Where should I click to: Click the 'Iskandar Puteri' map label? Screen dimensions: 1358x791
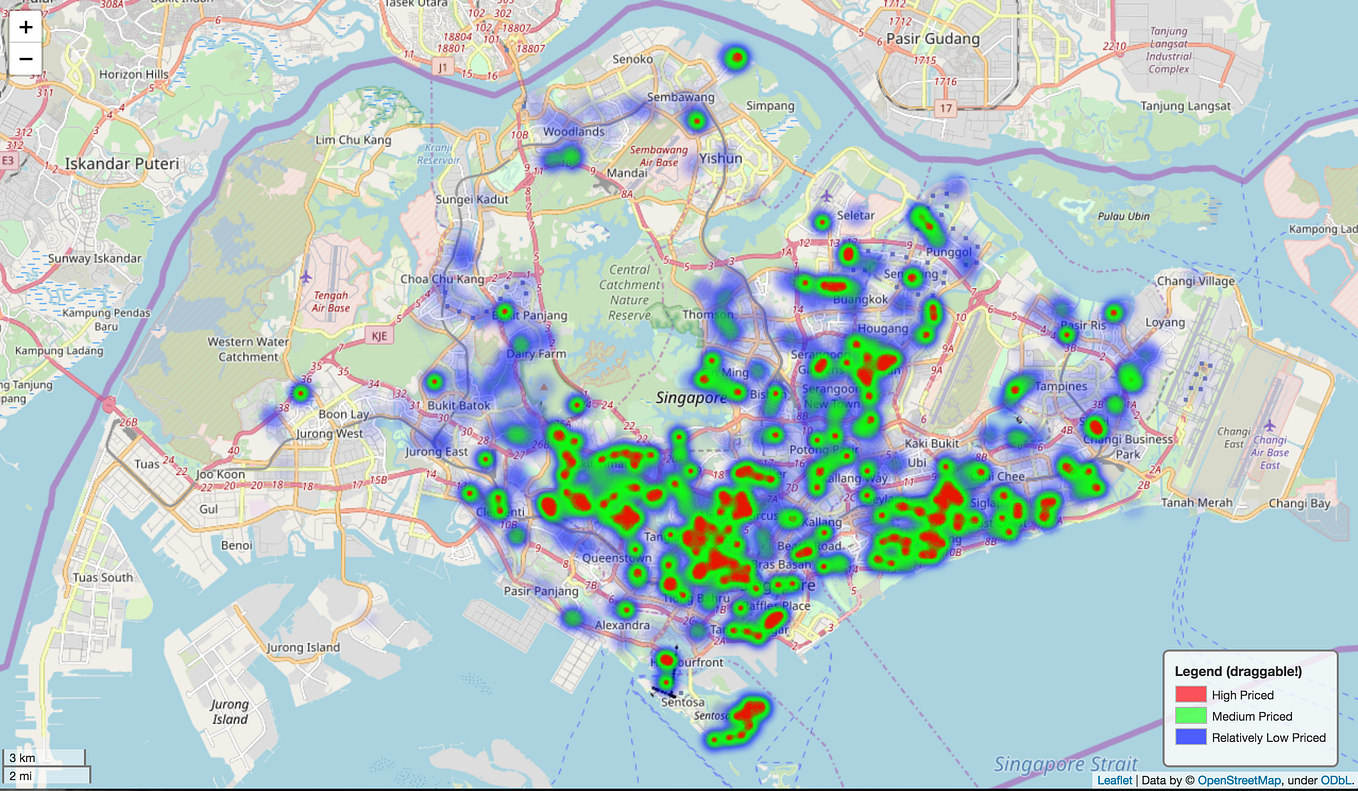tap(121, 163)
